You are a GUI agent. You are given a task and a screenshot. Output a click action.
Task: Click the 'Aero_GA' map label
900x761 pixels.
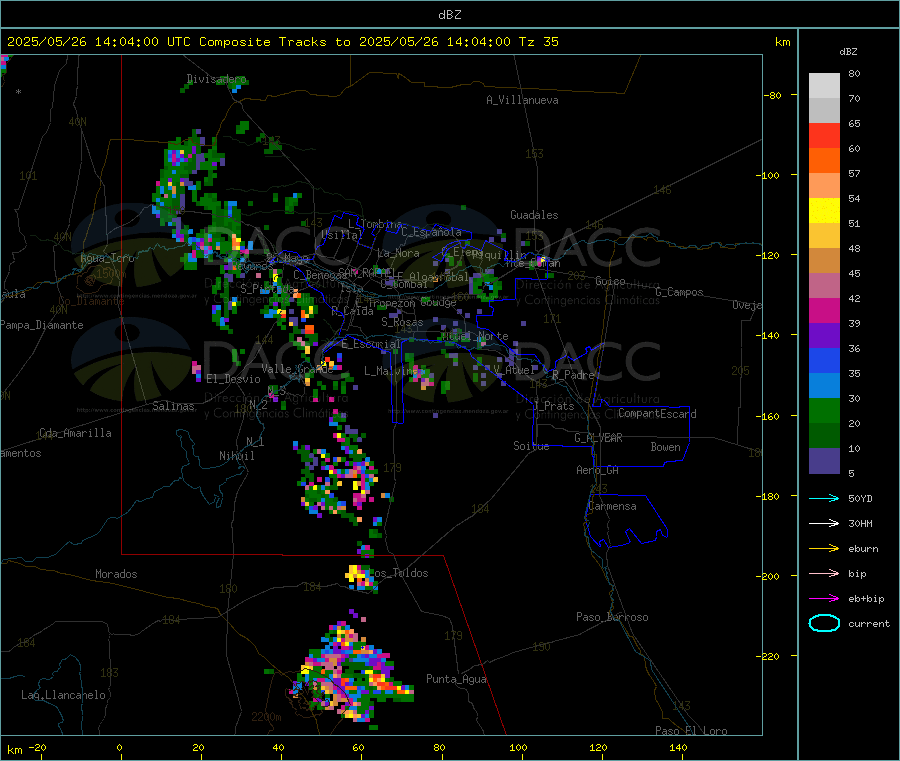point(598,470)
